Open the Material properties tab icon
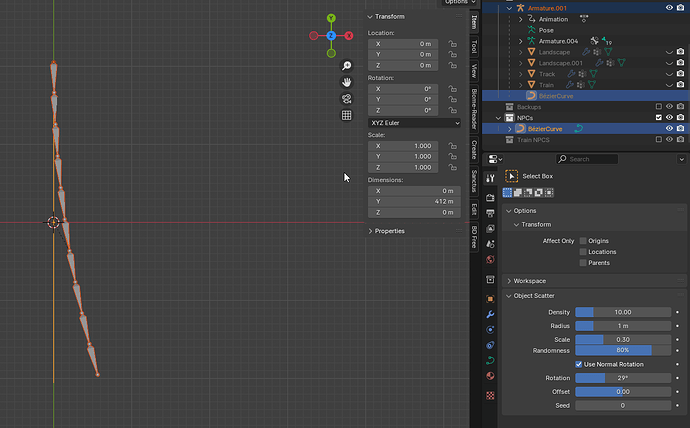690x428 pixels. pyautogui.click(x=490, y=376)
